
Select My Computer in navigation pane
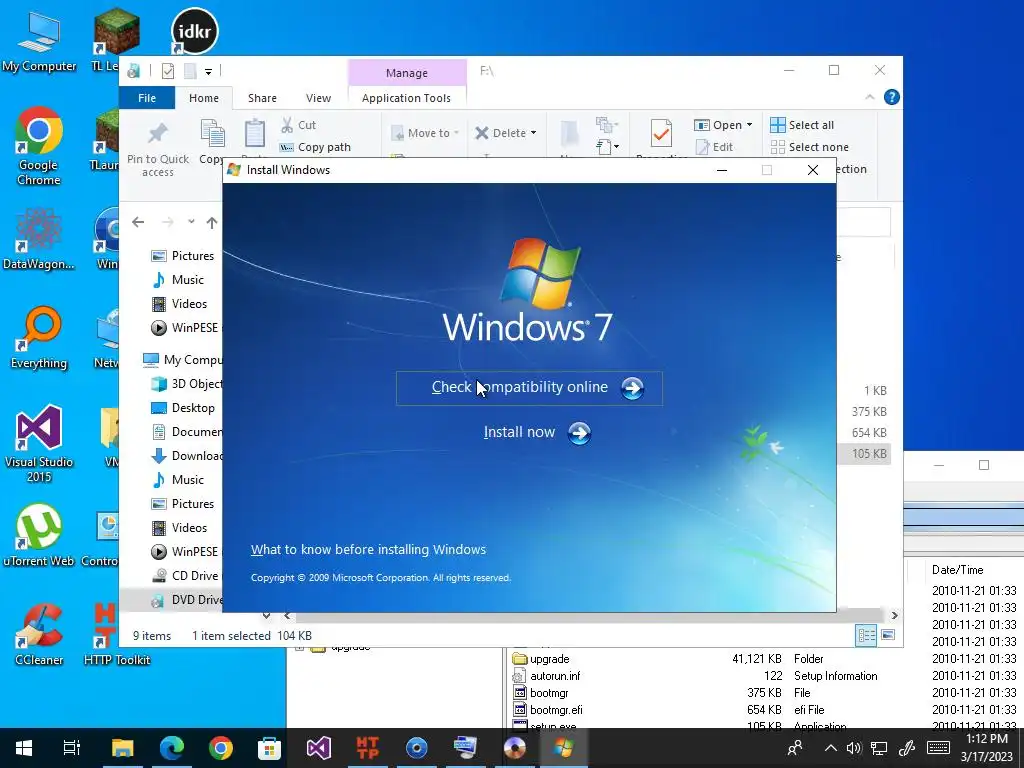[182, 360]
